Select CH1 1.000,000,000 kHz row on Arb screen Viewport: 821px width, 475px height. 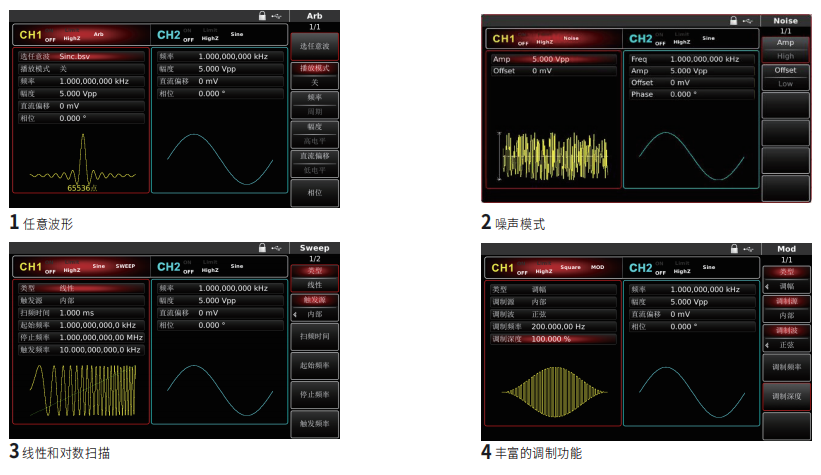82,81
